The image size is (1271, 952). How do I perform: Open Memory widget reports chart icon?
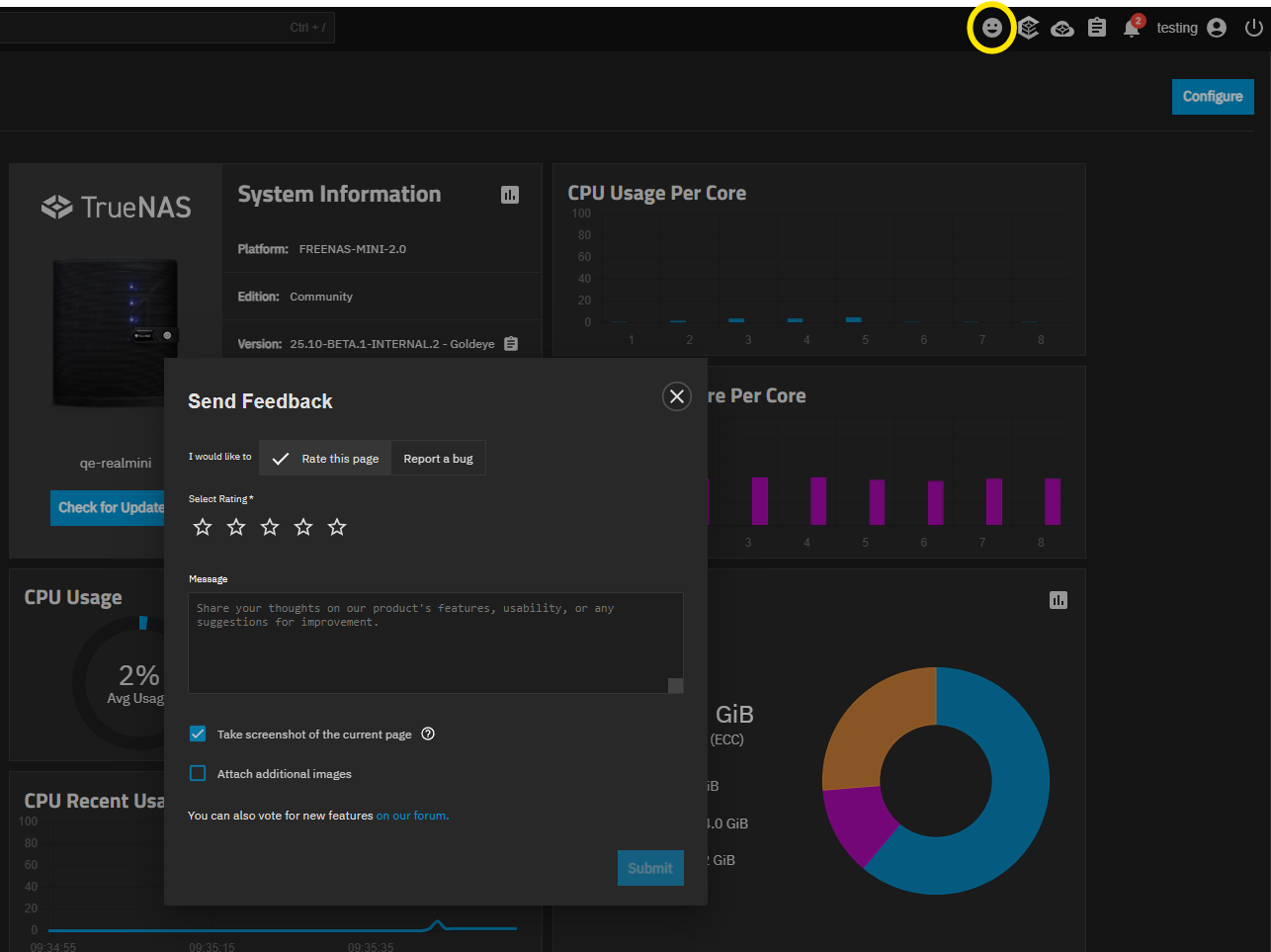[1059, 600]
